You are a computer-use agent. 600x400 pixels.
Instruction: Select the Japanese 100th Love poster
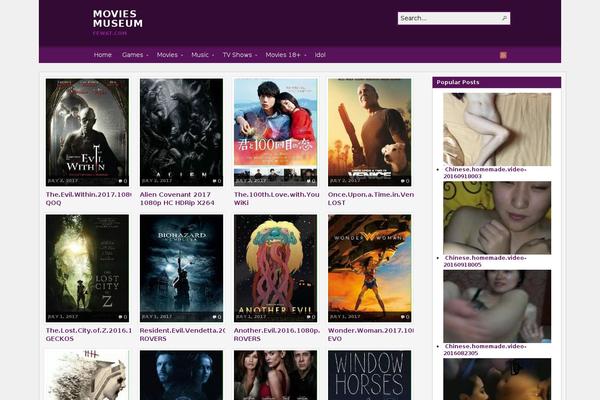point(276,132)
